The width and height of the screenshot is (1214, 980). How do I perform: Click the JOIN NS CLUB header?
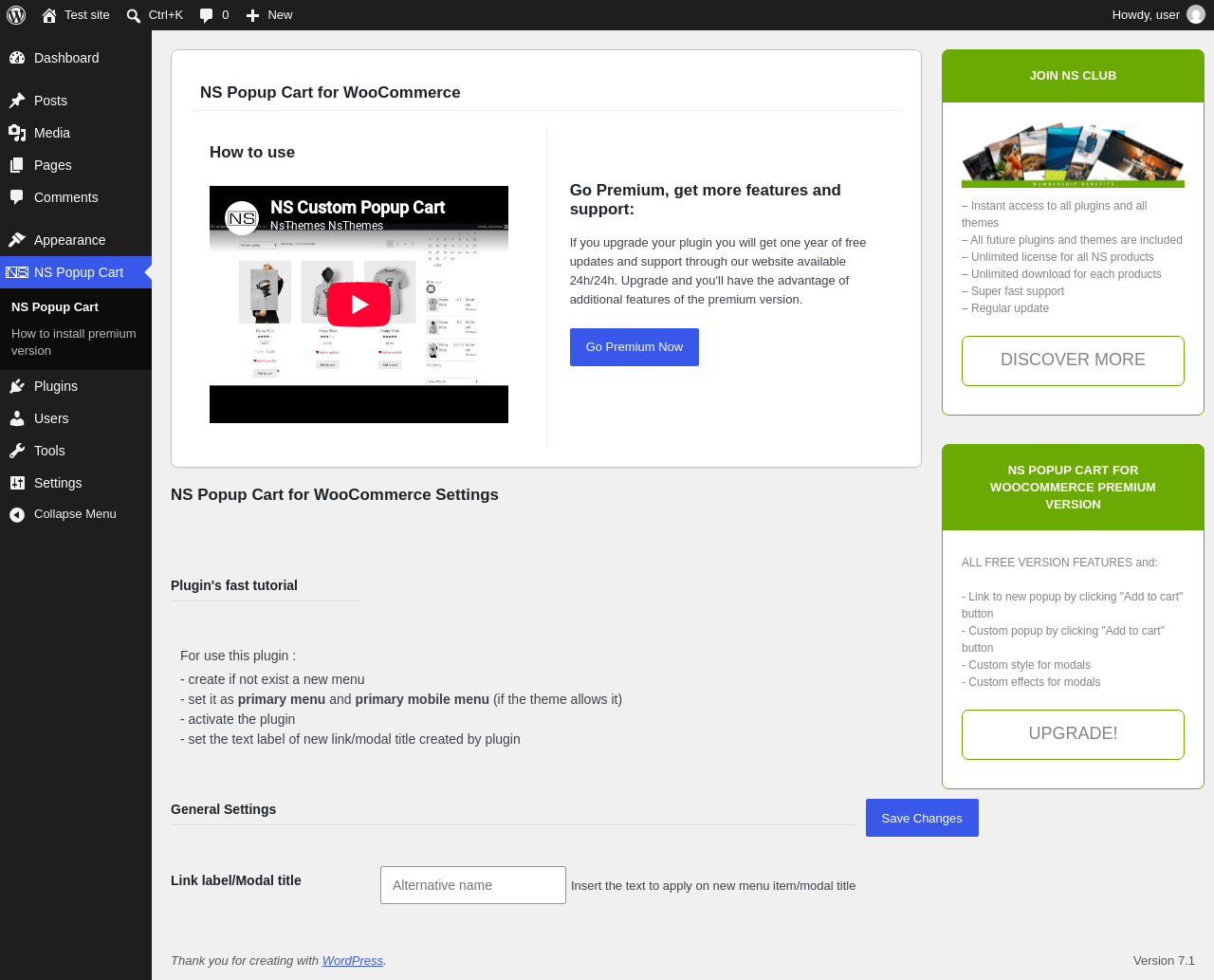tap(1073, 76)
